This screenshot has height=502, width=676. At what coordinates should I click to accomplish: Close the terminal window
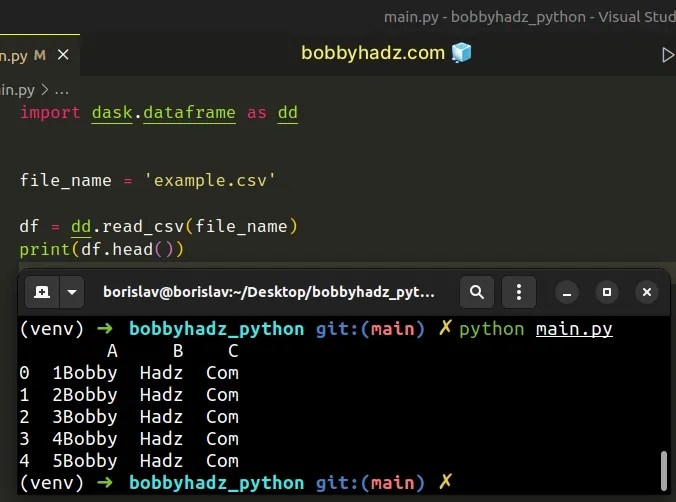(x=647, y=292)
